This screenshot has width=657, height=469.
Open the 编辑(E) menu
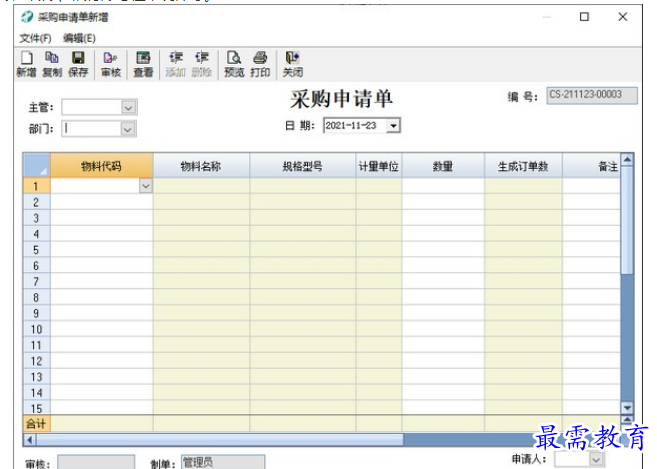(79, 38)
